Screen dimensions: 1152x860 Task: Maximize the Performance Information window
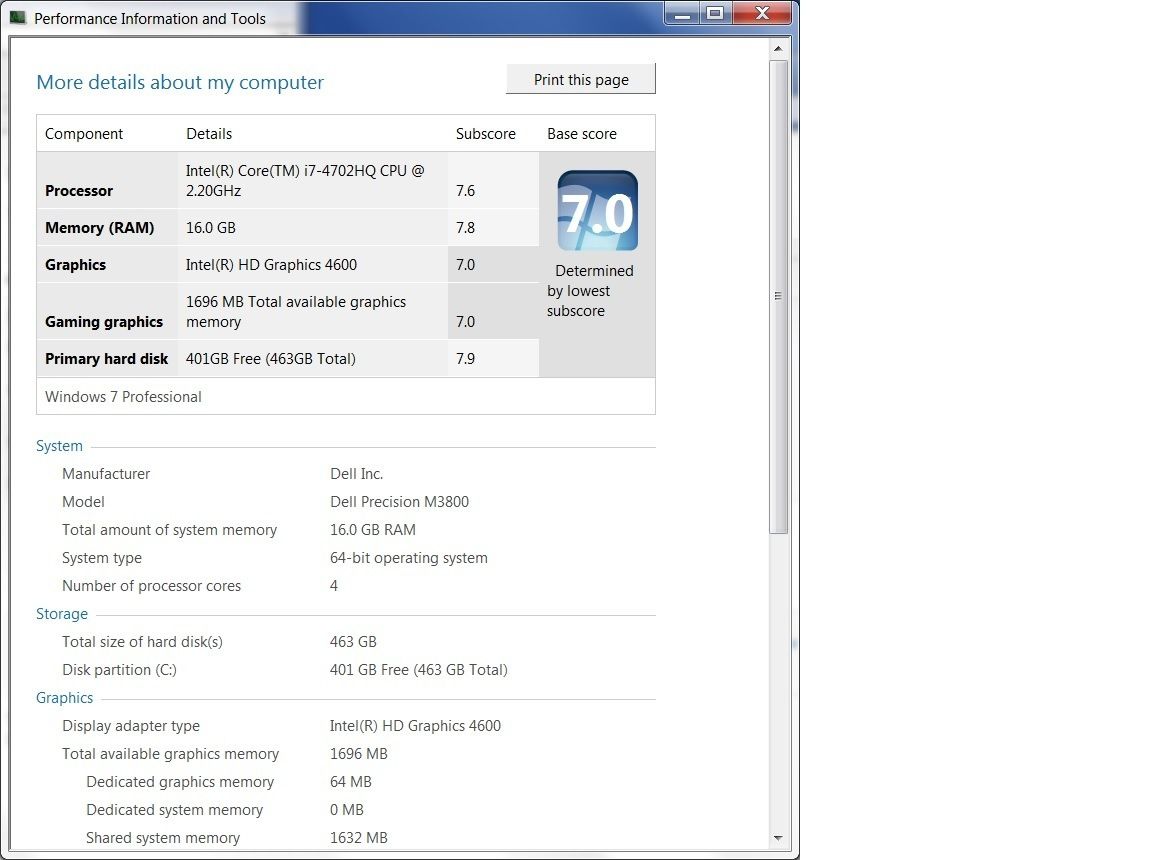point(715,13)
